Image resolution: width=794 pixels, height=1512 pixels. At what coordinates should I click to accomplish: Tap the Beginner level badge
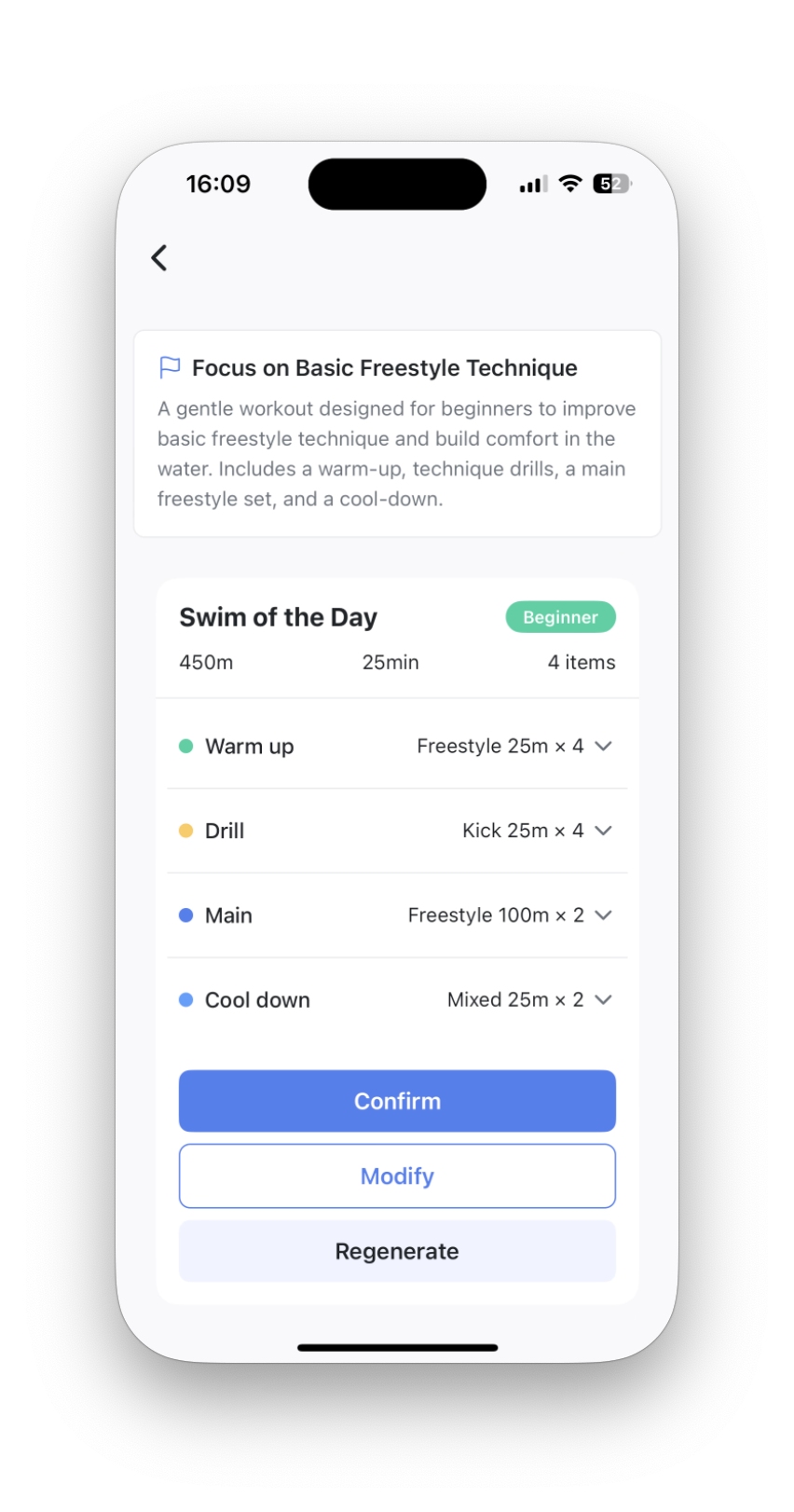(561, 617)
